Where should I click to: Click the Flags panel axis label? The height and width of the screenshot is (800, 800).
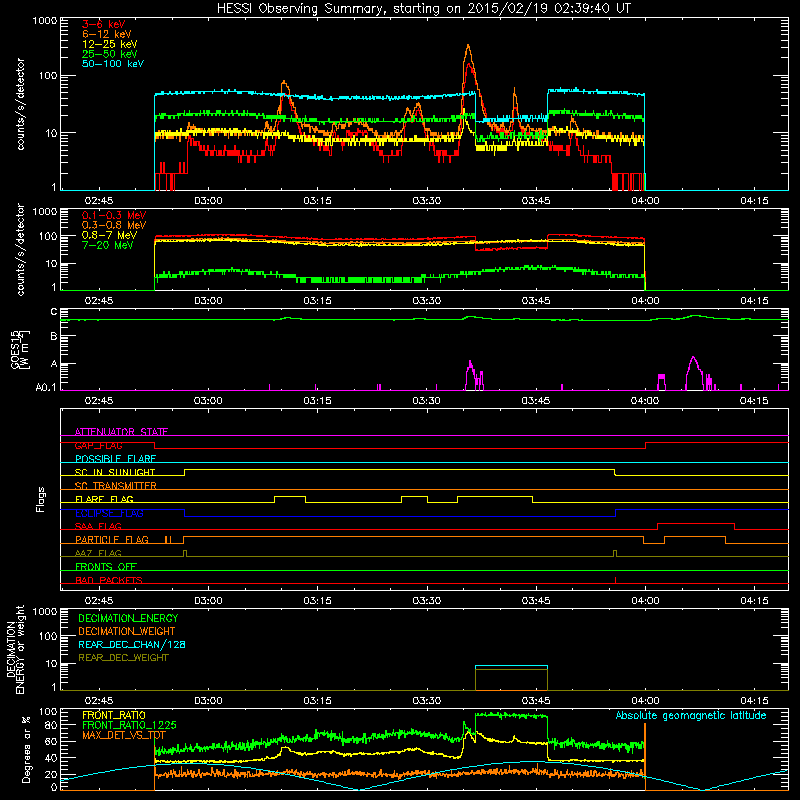click(x=41, y=499)
